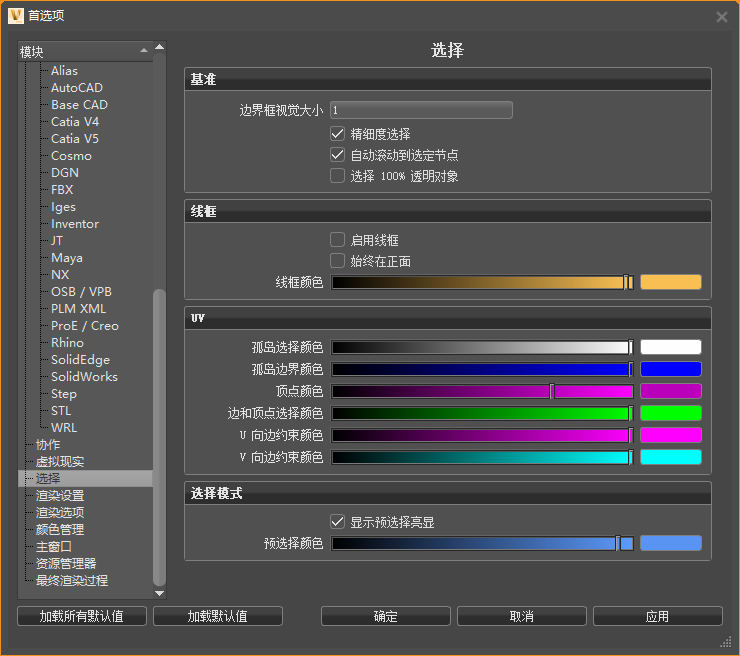
Task: Click the 孤岛选择颜色 gradient slider
Action: tap(482, 347)
